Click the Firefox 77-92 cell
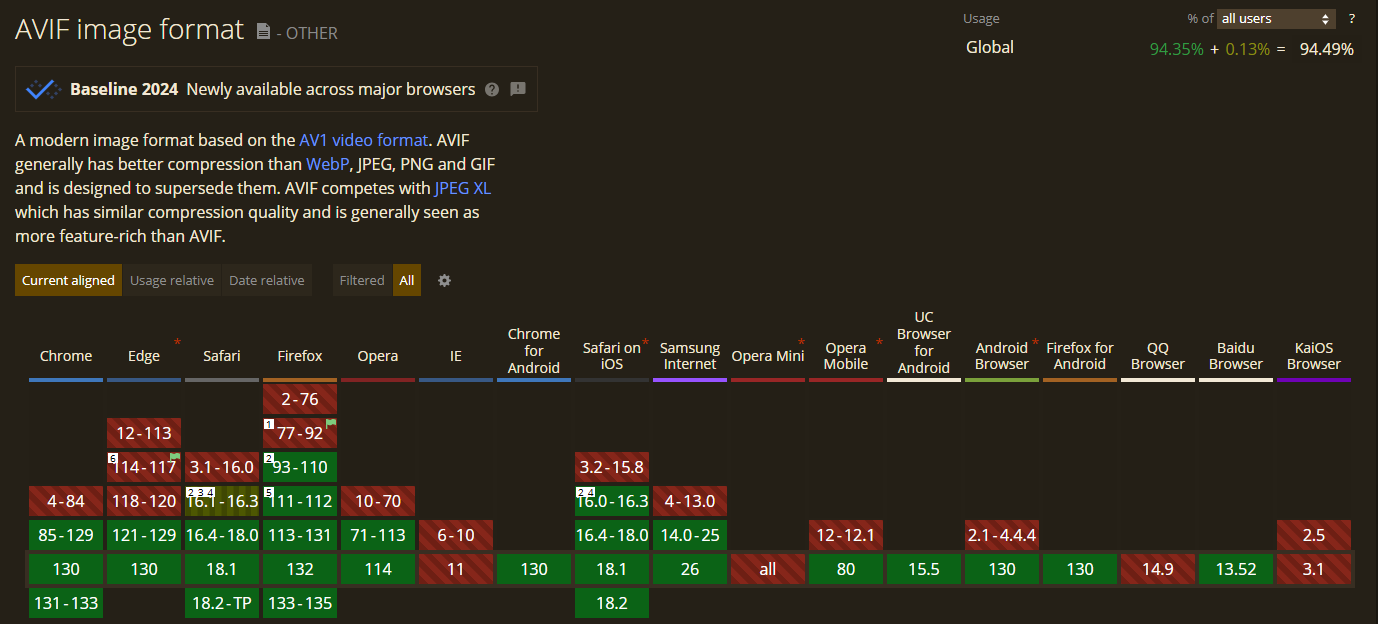1378x624 pixels. (x=300, y=433)
